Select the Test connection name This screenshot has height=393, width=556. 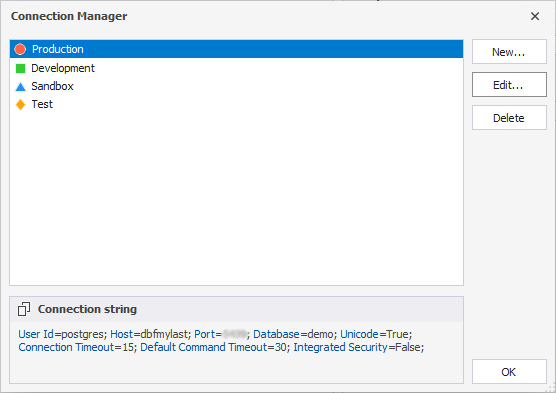pos(42,104)
